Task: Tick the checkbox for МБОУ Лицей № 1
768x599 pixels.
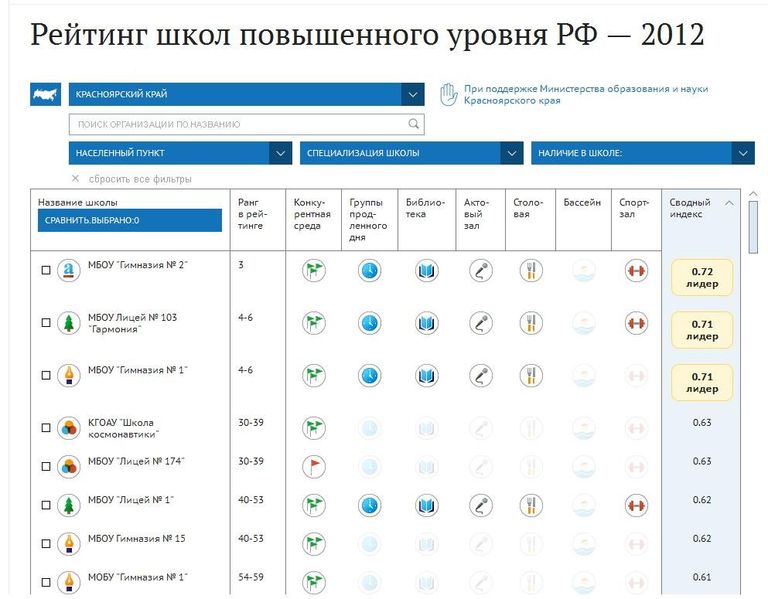Action: (46, 505)
